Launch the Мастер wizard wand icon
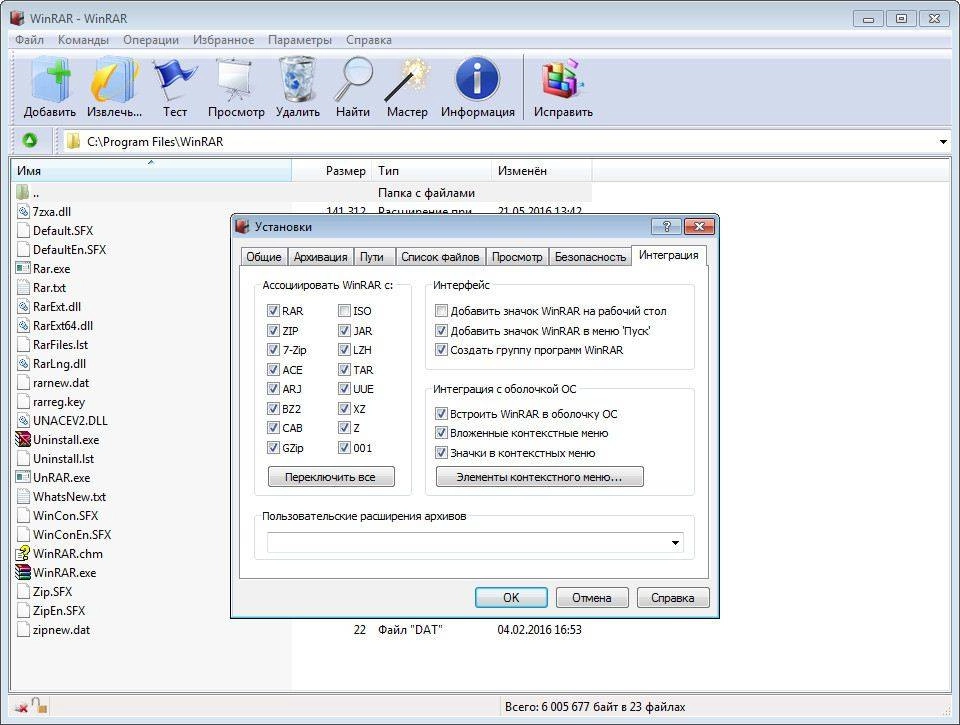 click(407, 80)
